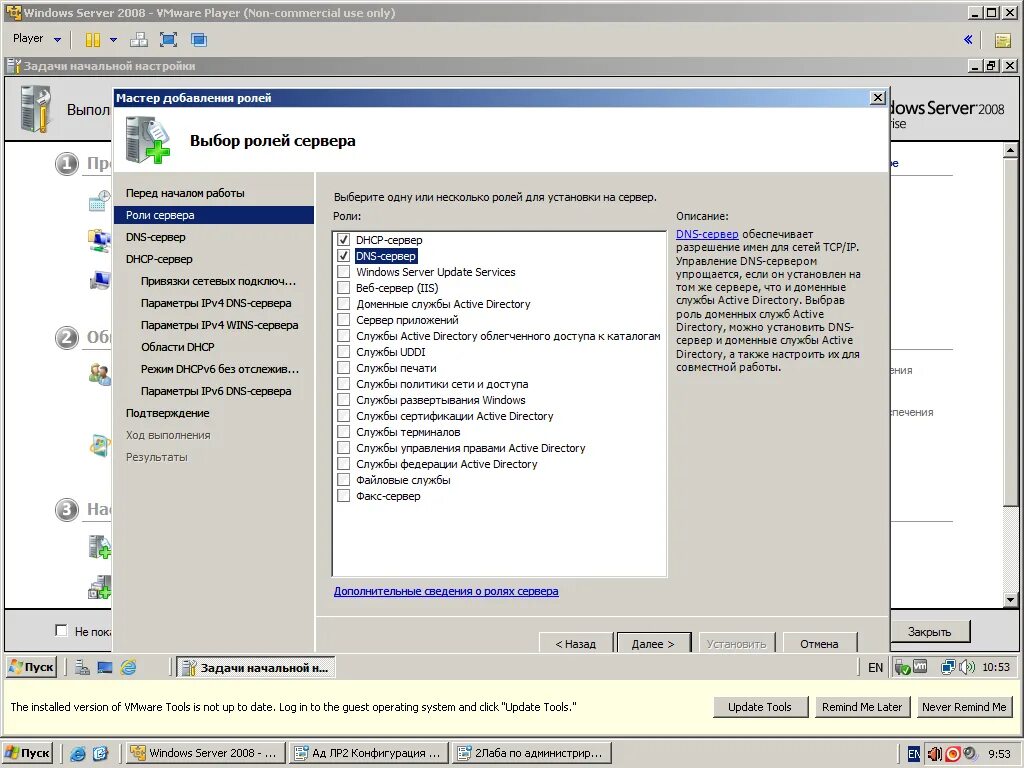This screenshot has width=1024, height=768.
Task: Check the Сервер приложений checkbox
Action: (x=344, y=320)
